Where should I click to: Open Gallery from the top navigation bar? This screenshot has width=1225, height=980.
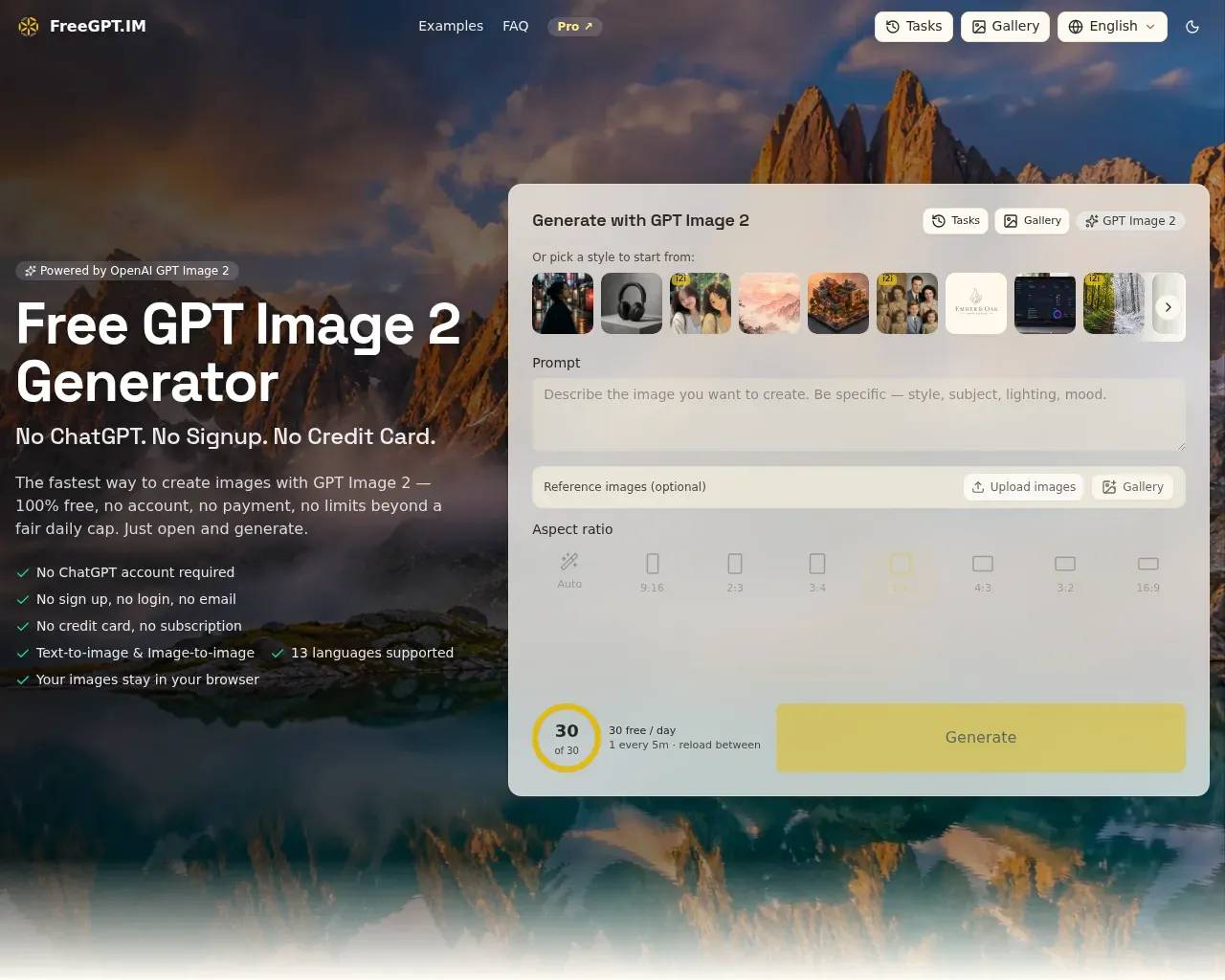1005,27
